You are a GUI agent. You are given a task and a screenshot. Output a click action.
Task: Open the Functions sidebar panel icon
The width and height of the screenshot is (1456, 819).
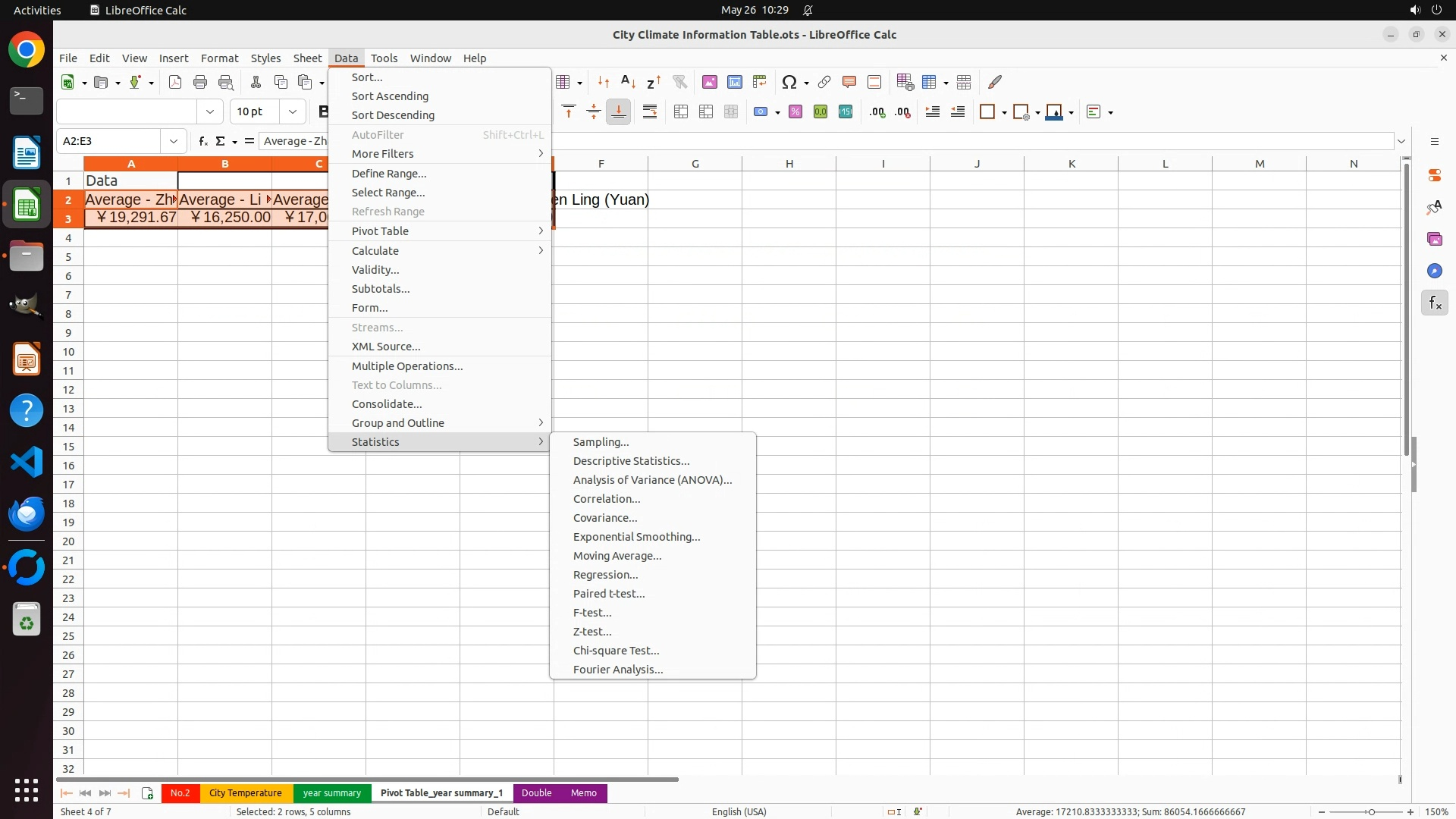(x=1434, y=303)
